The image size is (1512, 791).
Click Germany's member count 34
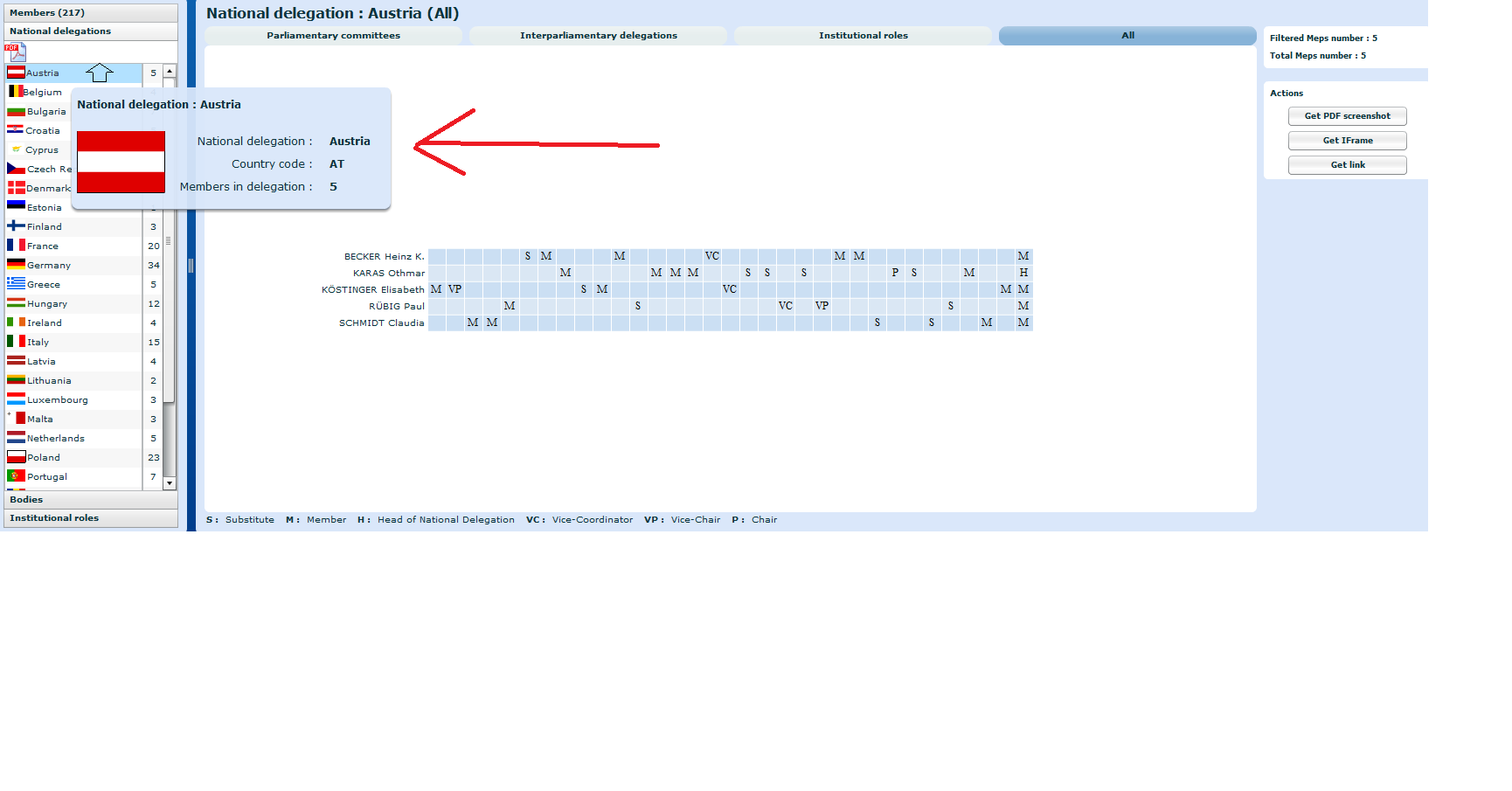(x=153, y=265)
